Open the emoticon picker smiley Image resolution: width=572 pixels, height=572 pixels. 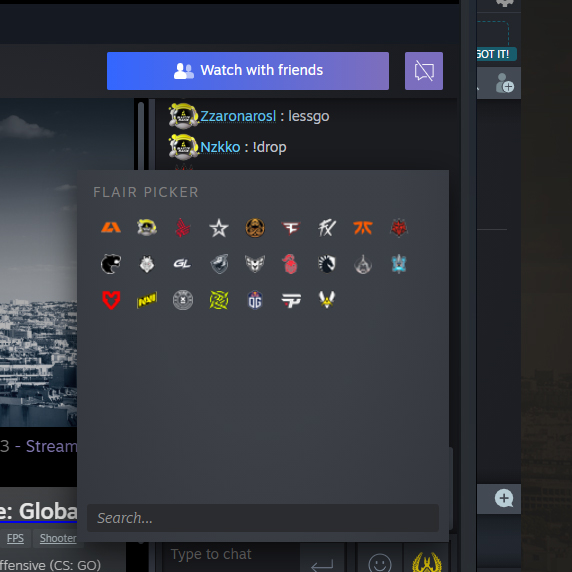[x=380, y=562]
